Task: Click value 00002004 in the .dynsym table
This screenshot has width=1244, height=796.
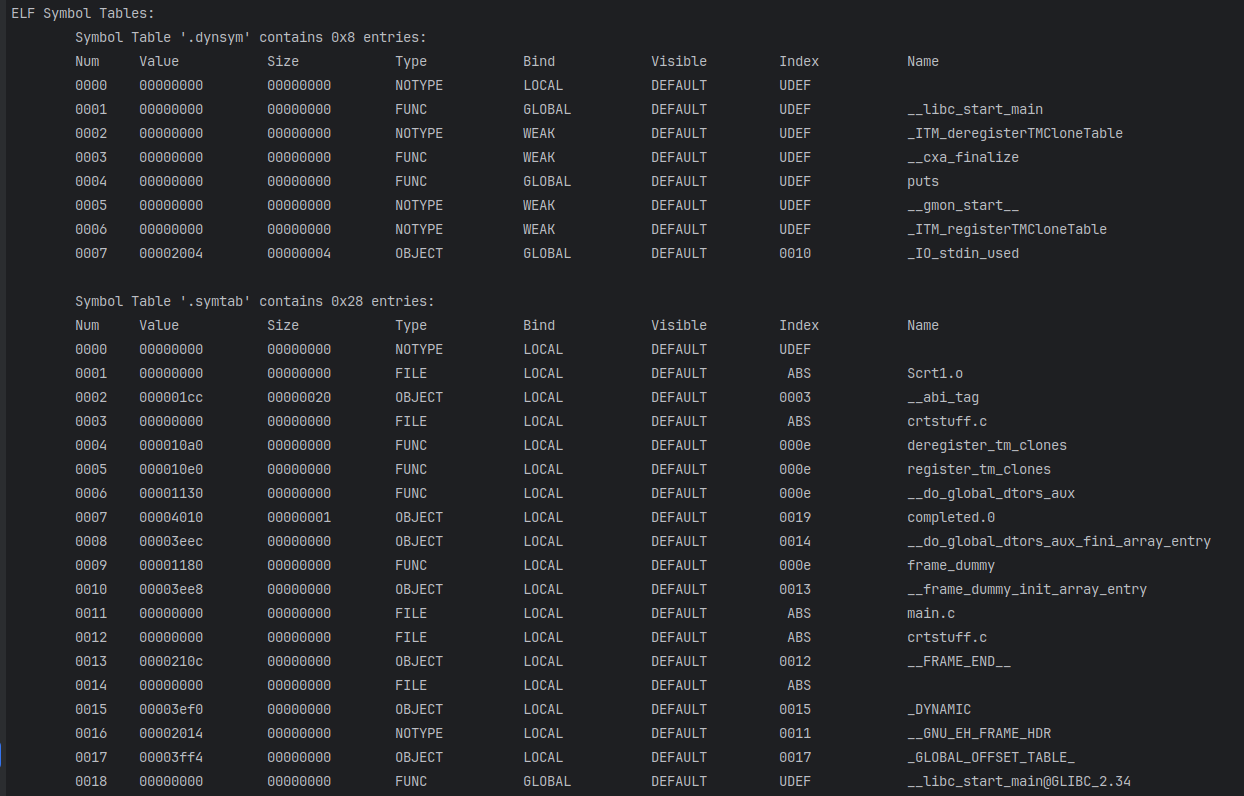Action: [171, 253]
